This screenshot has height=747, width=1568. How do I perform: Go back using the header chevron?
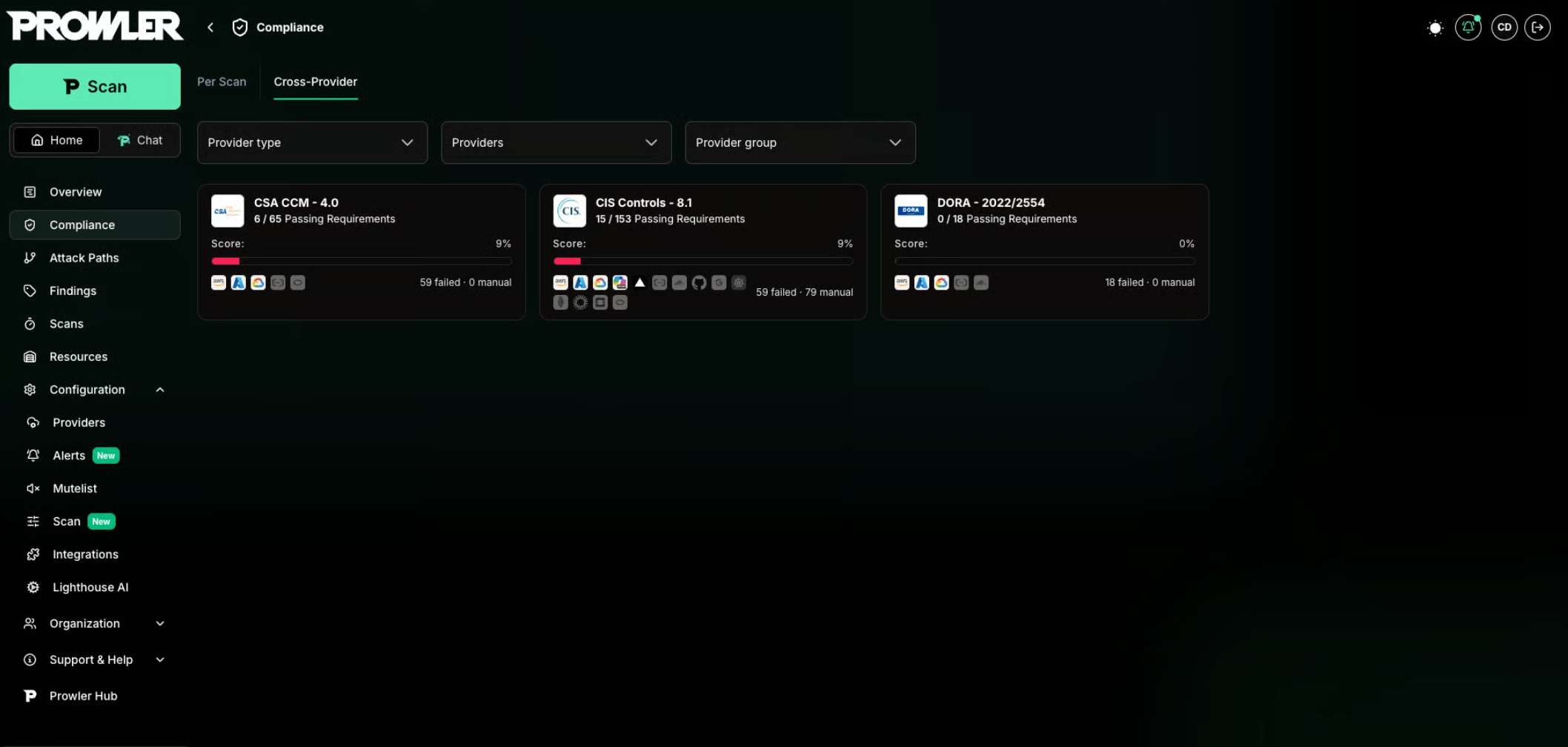(x=210, y=27)
